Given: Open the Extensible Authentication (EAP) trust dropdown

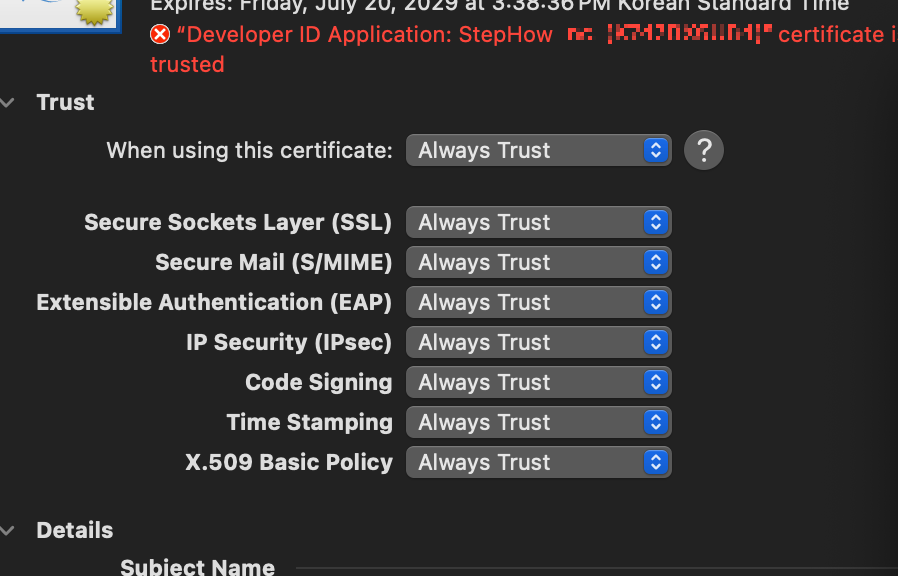Looking at the screenshot, I should [538, 302].
